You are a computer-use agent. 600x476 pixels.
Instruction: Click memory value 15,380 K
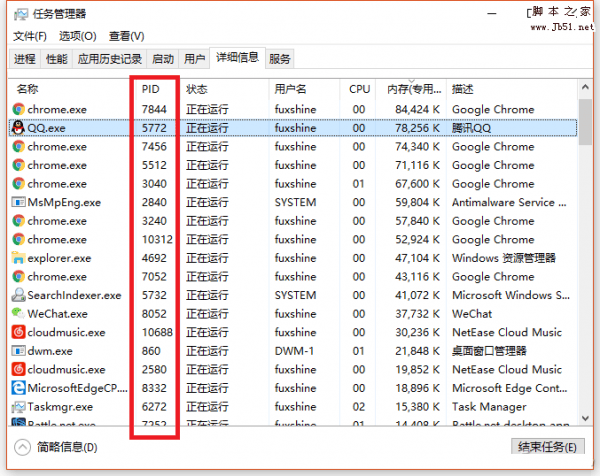417,407
